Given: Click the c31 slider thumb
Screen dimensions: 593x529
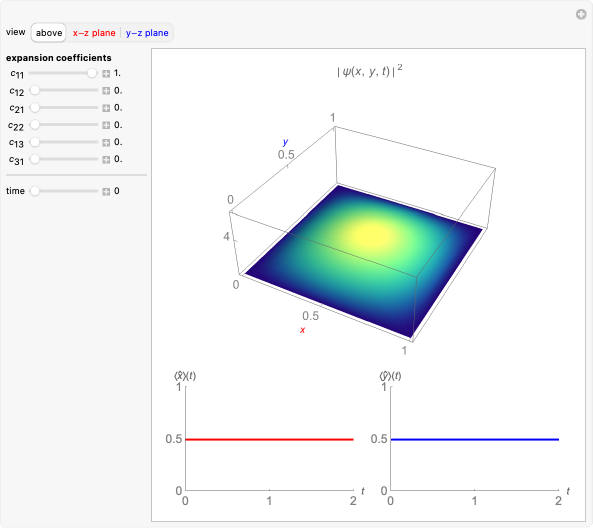Looking at the screenshot, I should tap(35, 159).
